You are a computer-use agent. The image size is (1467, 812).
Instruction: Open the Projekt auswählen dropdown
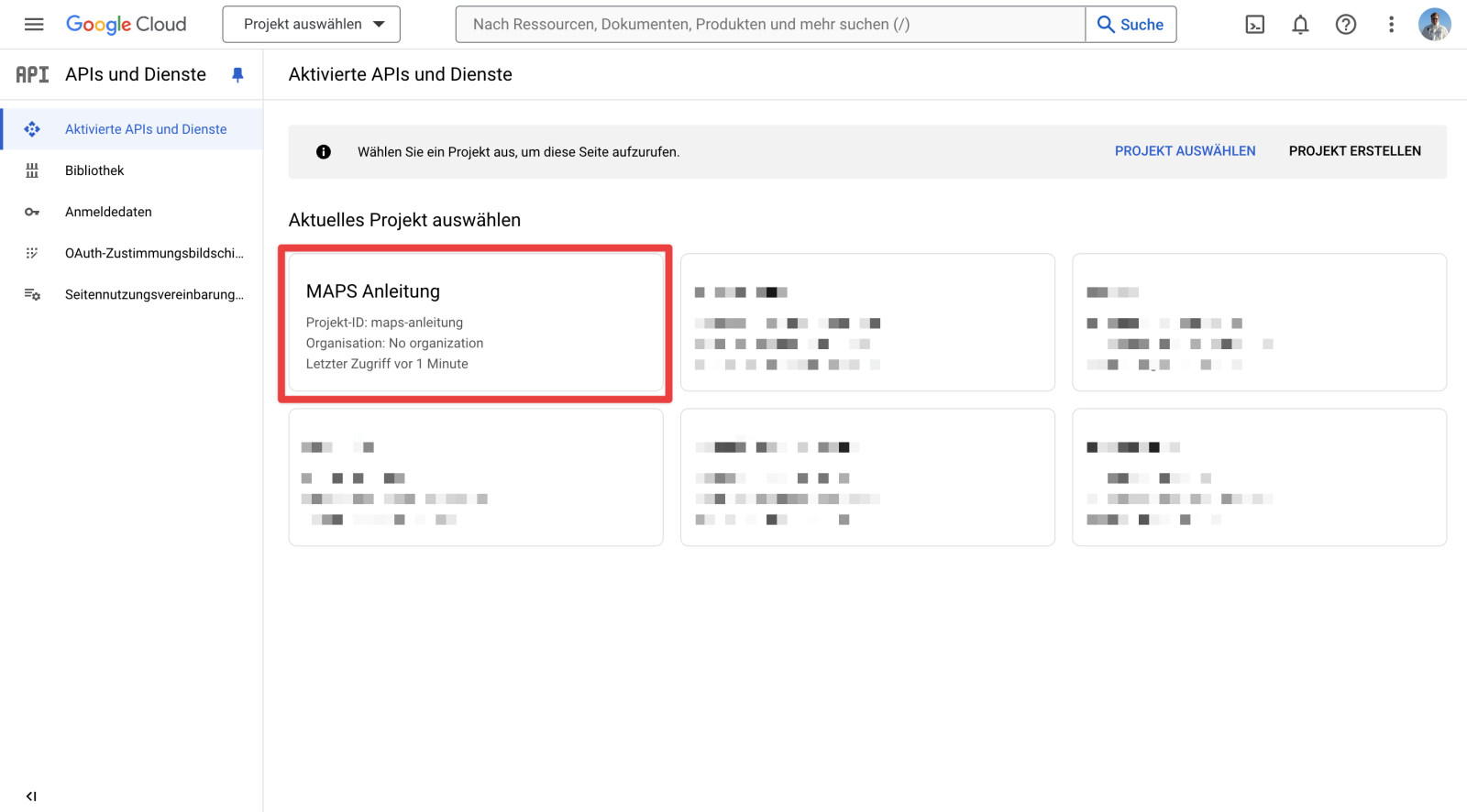click(312, 25)
